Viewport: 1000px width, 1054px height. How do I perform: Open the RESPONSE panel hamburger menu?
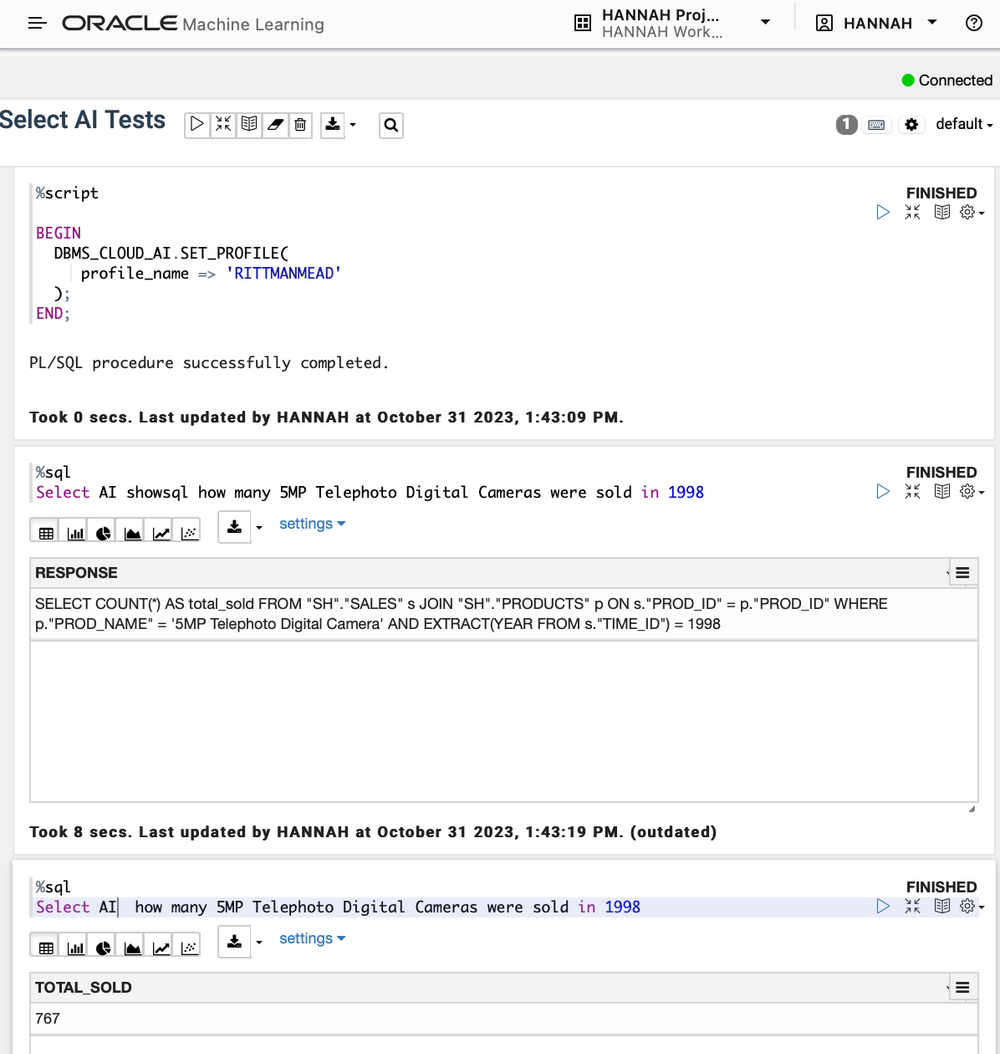click(962, 572)
